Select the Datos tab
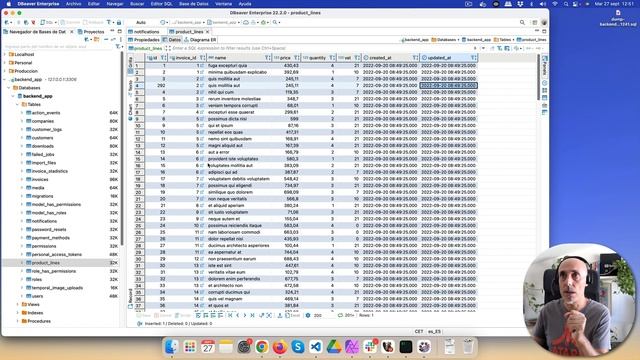This screenshot has width=640, height=360. [x=172, y=40]
